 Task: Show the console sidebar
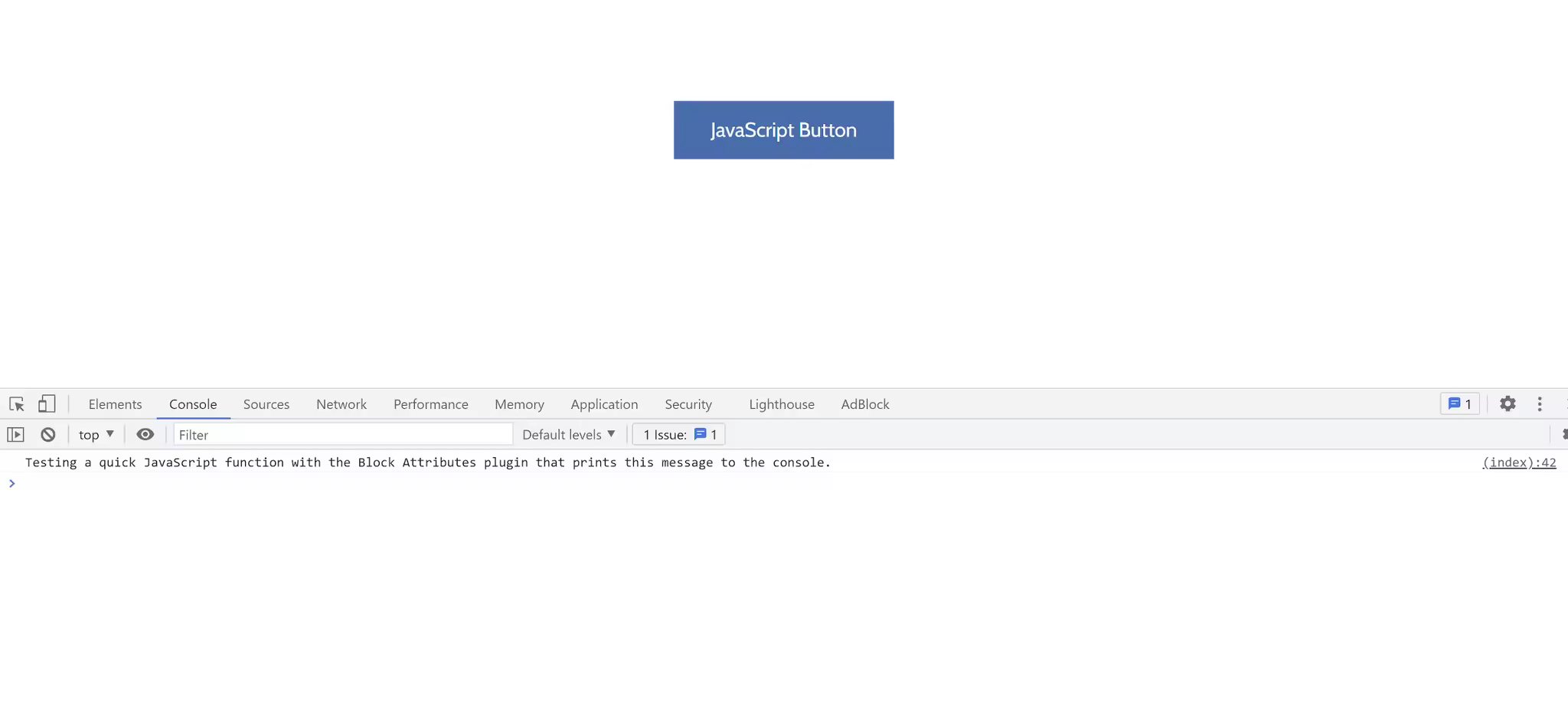click(16, 435)
